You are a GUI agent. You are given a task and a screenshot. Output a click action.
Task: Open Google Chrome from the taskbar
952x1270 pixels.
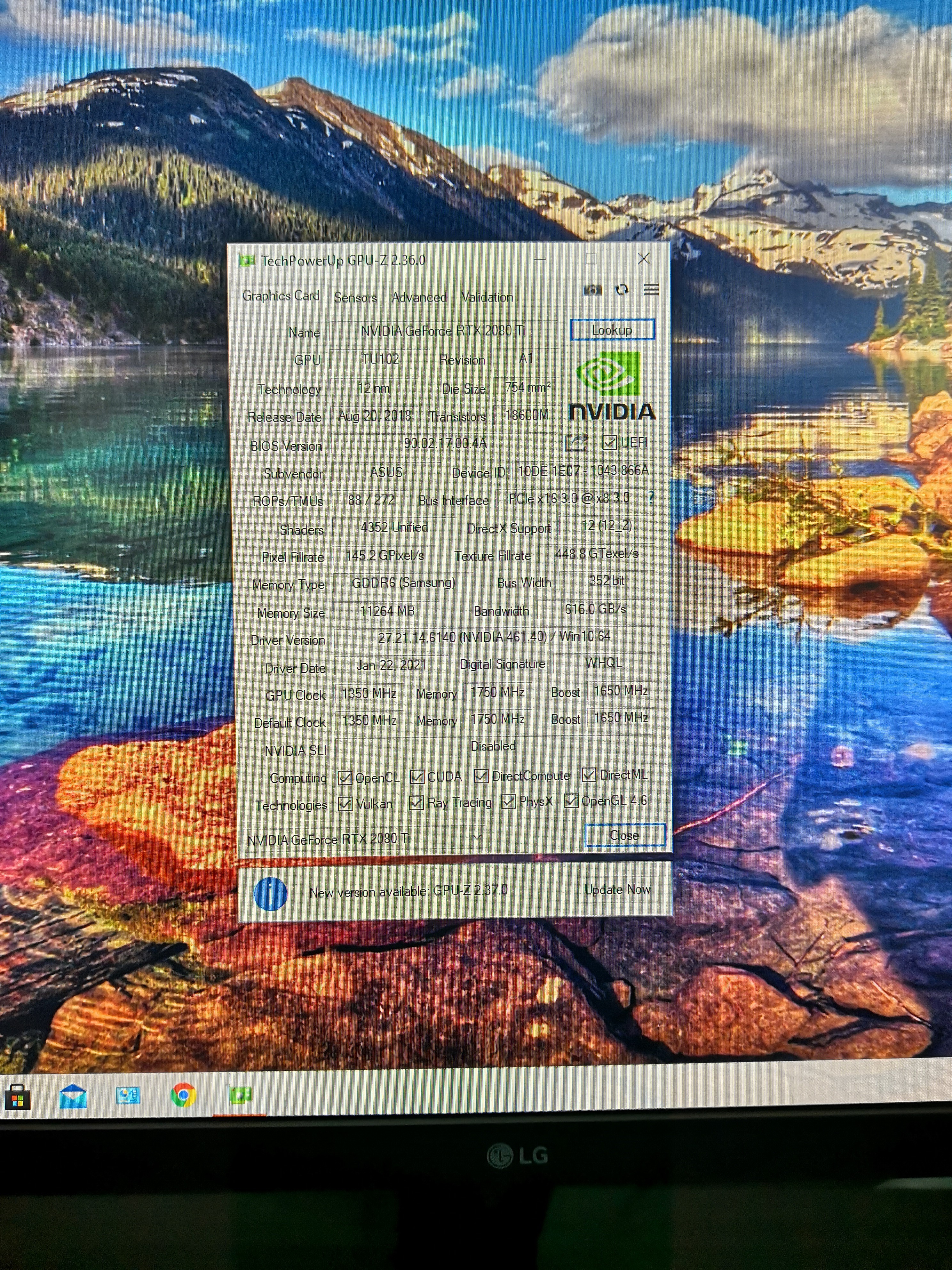(184, 1095)
